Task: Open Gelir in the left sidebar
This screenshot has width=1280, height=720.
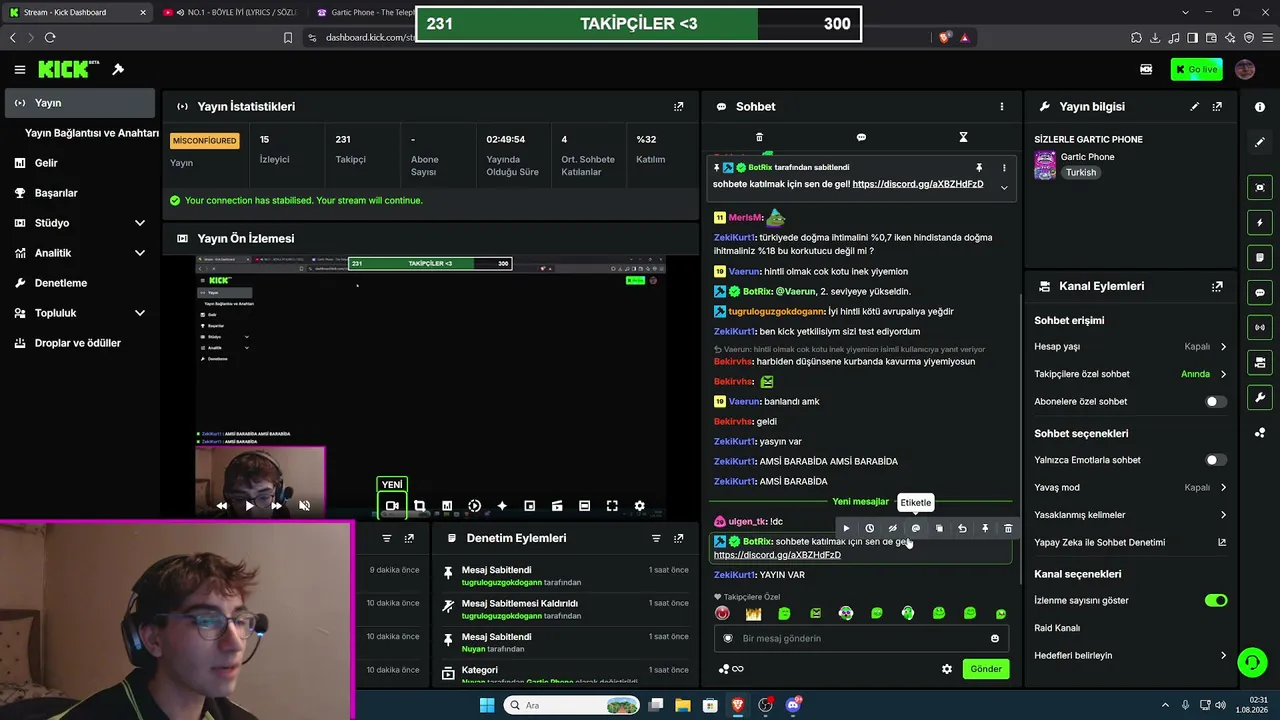Action: tap(80, 163)
